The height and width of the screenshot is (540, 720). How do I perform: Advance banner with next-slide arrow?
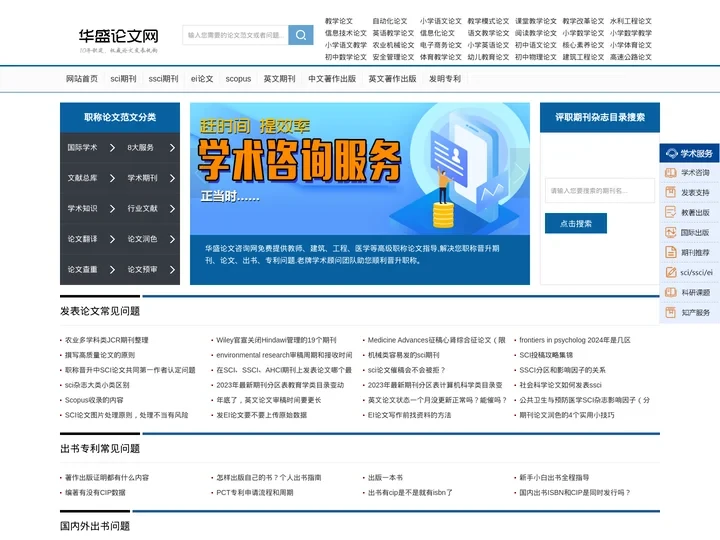(x=520, y=172)
